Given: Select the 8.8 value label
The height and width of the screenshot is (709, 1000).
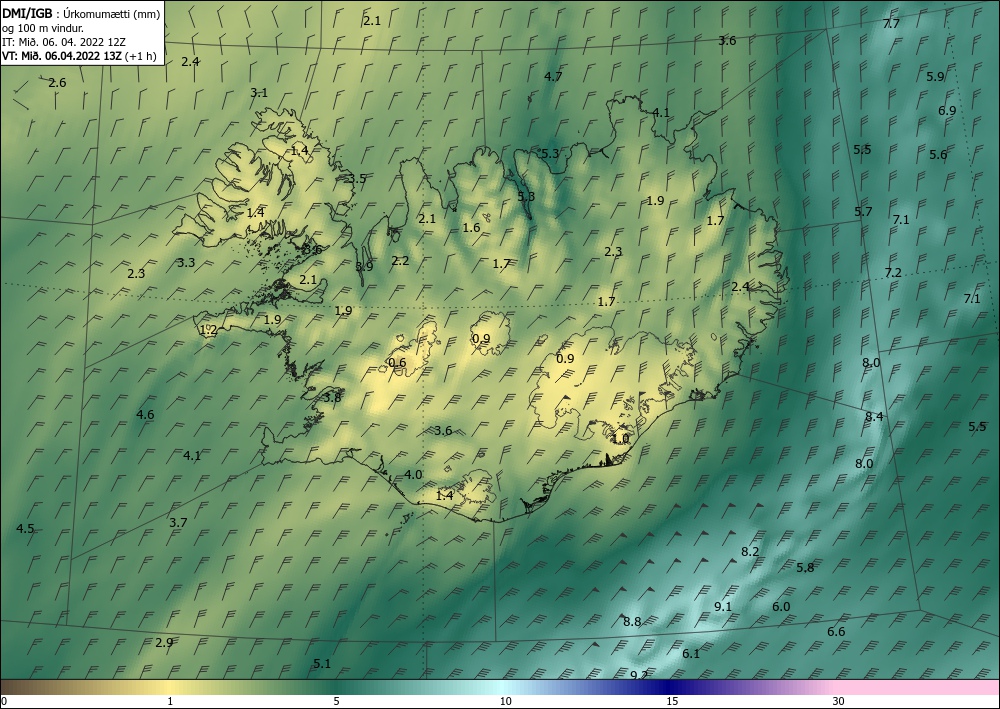Looking at the screenshot, I should coord(632,621).
